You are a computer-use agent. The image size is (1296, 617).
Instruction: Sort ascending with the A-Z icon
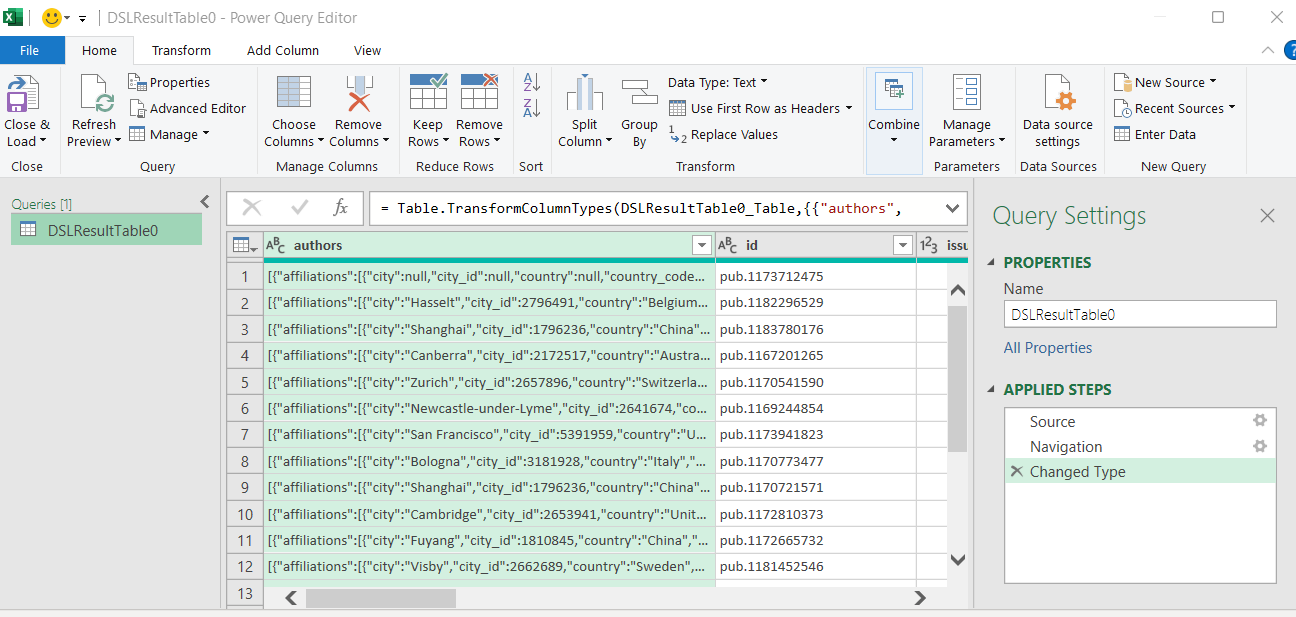tap(532, 83)
